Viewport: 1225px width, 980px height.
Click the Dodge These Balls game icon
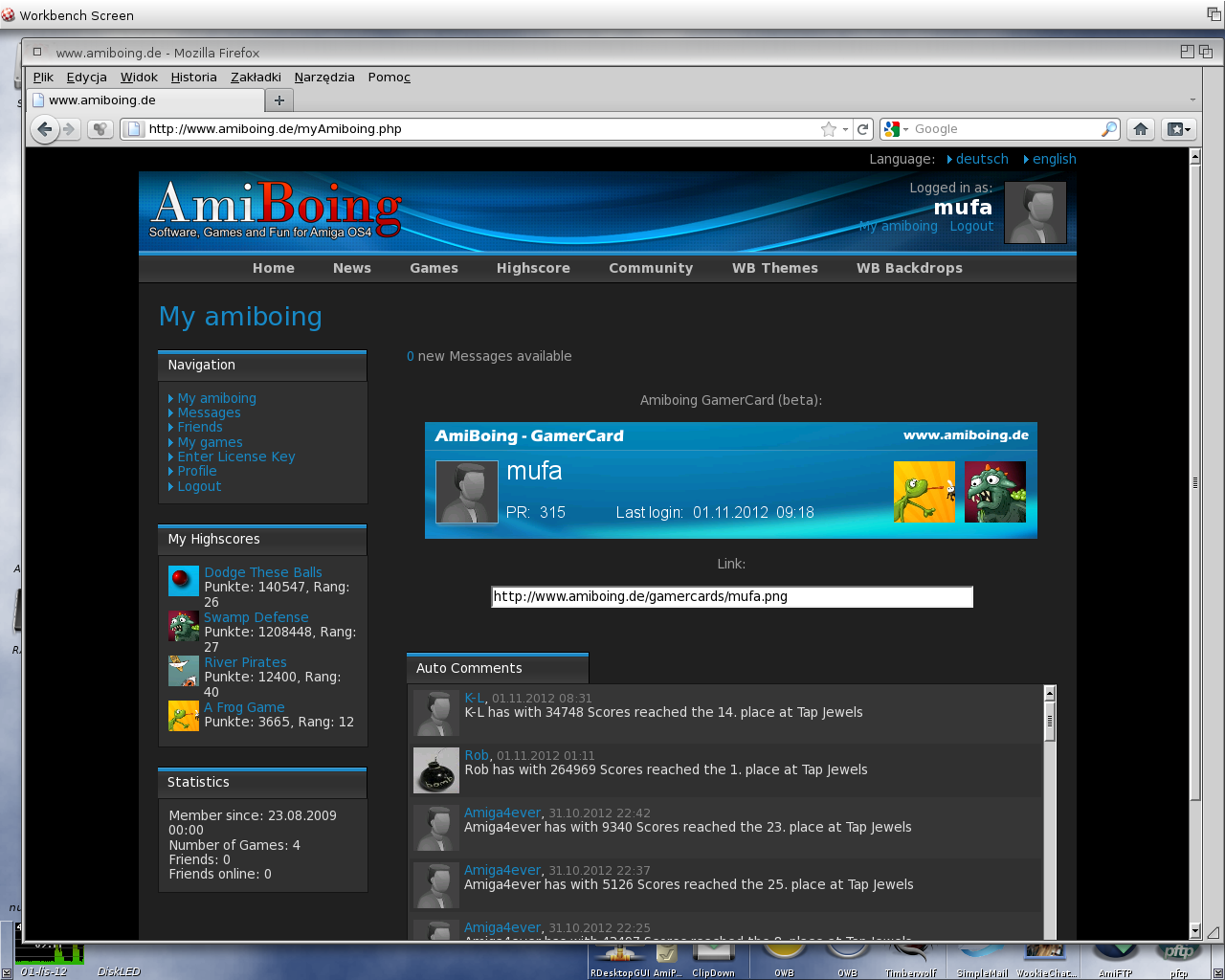click(184, 581)
